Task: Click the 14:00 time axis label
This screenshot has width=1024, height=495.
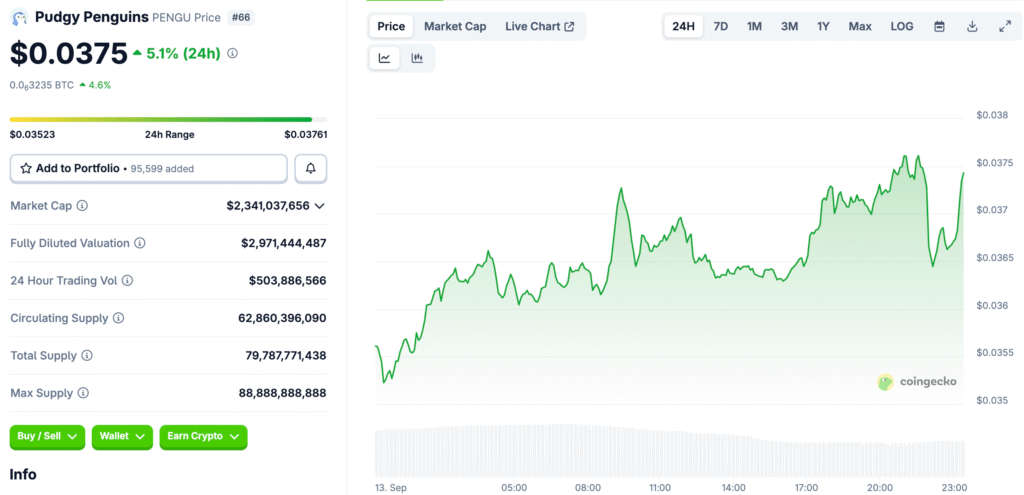Action: [x=733, y=487]
